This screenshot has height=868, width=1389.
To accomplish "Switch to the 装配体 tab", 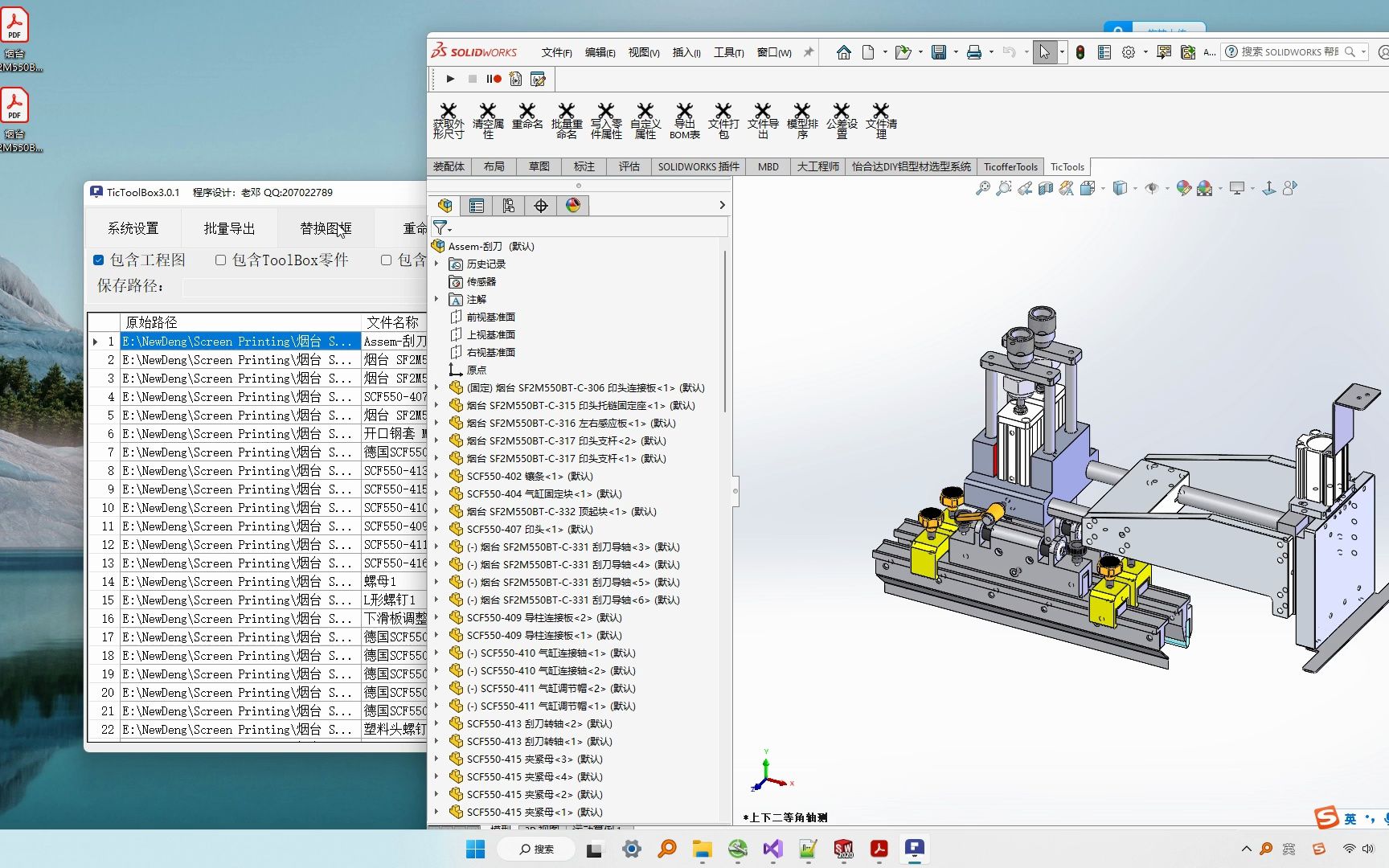I will [x=449, y=166].
